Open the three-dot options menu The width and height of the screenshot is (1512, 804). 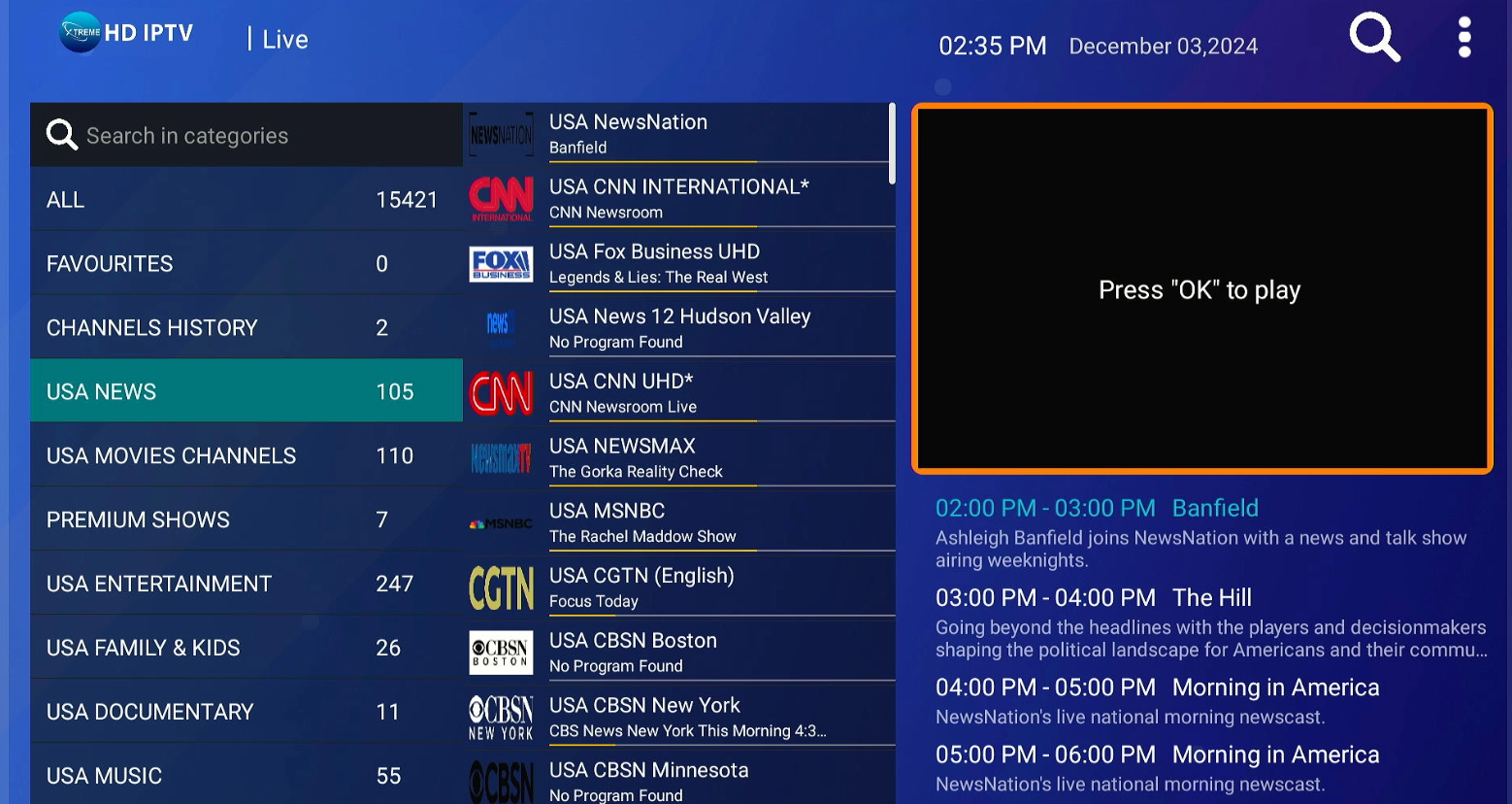point(1464,38)
